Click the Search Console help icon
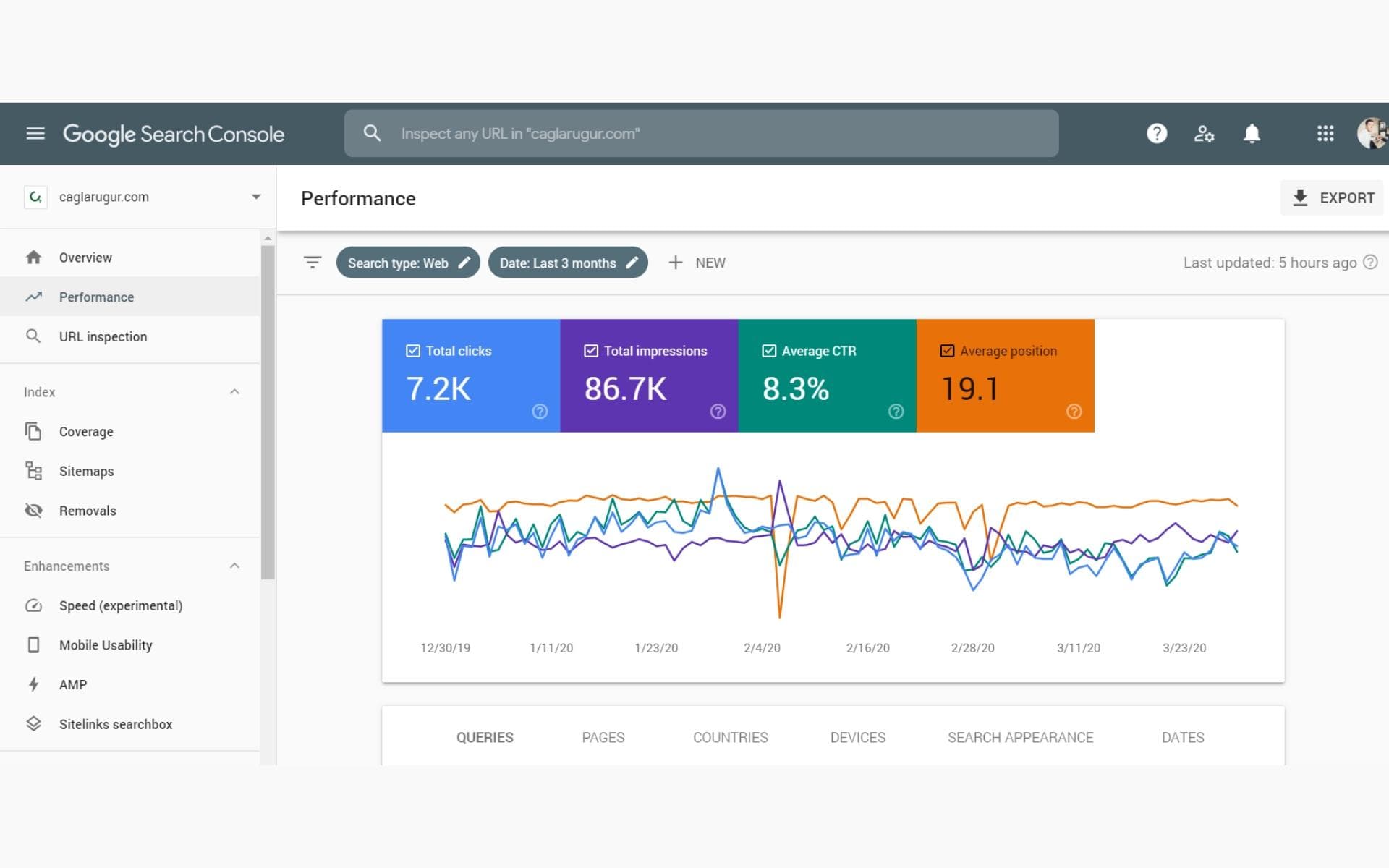1389x868 pixels. click(x=1156, y=133)
